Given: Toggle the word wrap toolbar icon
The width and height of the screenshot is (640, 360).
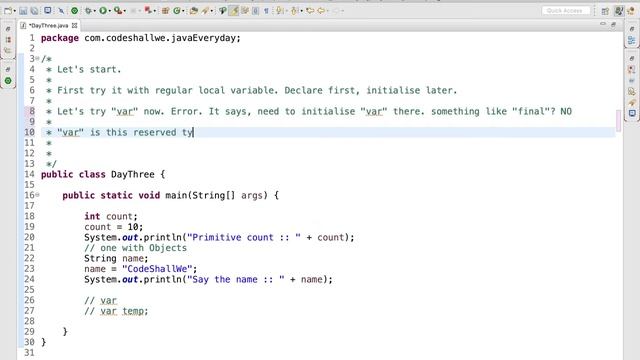Looking at the screenshot, I should click(245, 11).
